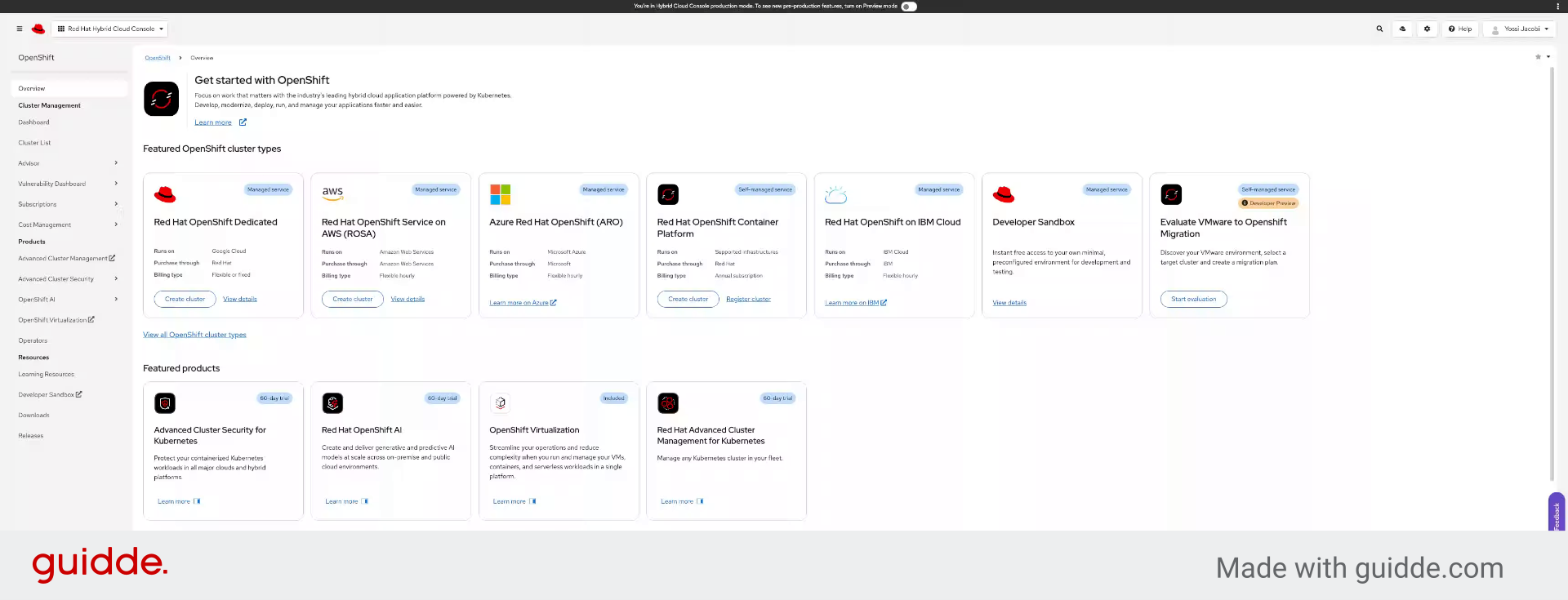Click Start evaluation for VMware migration
Viewport: 1568px width, 600px height.
point(1193,299)
